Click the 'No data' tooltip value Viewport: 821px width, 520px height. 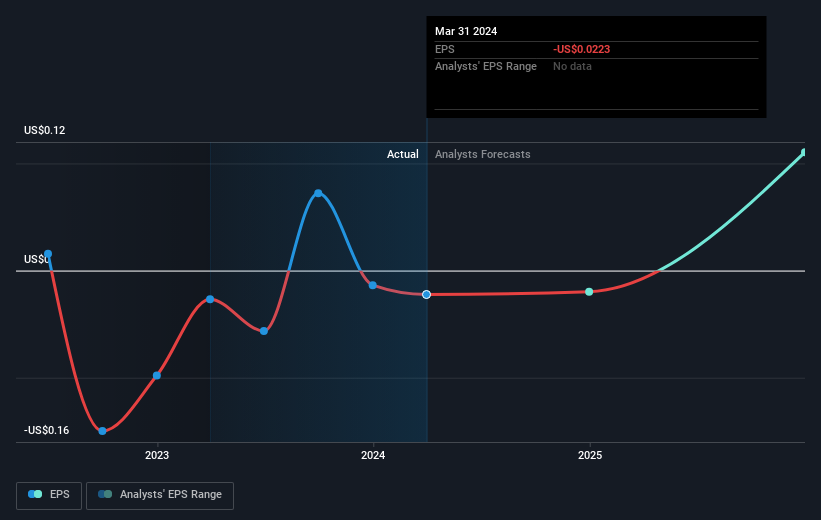coord(572,67)
